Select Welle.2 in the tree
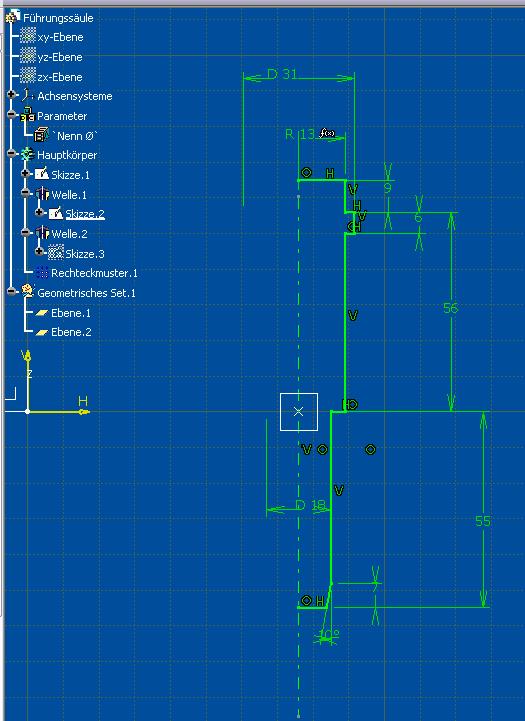This screenshot has height=721, width=525. [69, 234]
